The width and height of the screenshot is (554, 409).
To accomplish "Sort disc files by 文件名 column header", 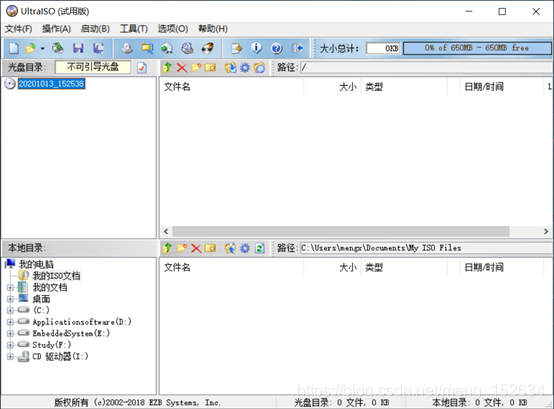I will tap(231, 87).
